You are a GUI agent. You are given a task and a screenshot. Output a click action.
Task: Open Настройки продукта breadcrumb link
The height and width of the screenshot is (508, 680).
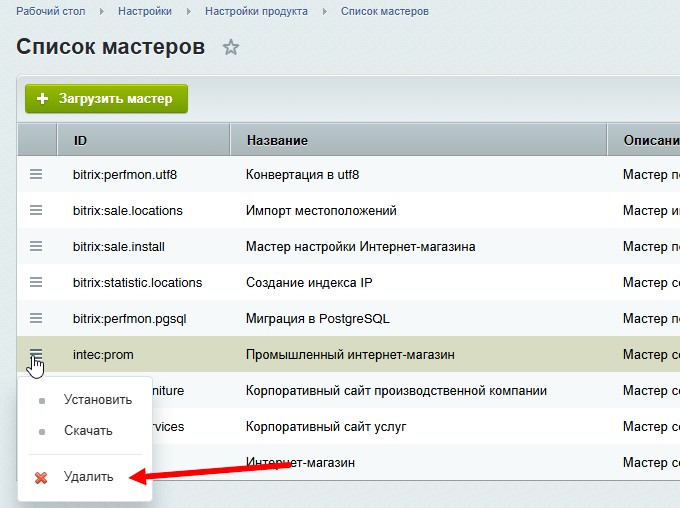click(256, 11)
